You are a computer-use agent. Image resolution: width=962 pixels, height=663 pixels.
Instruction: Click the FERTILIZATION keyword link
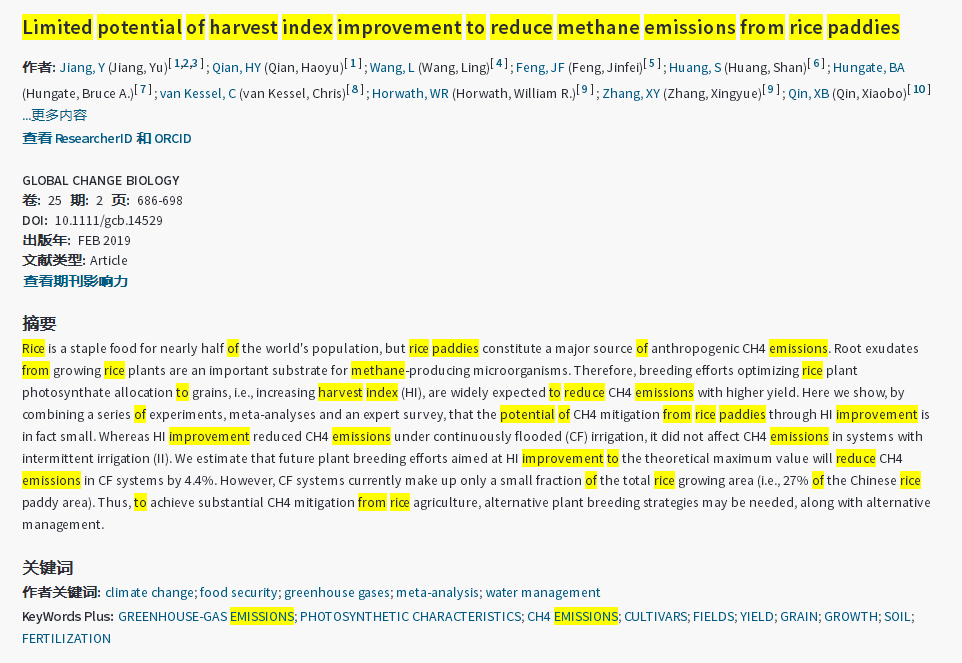pos(66,638)
